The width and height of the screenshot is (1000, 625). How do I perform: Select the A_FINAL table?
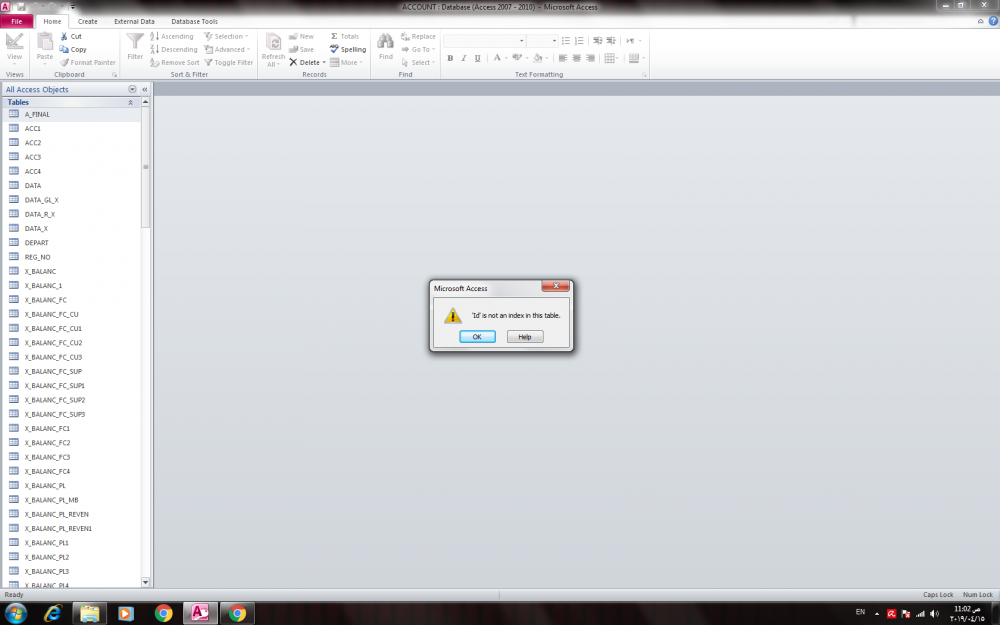[x=71, y=114]
